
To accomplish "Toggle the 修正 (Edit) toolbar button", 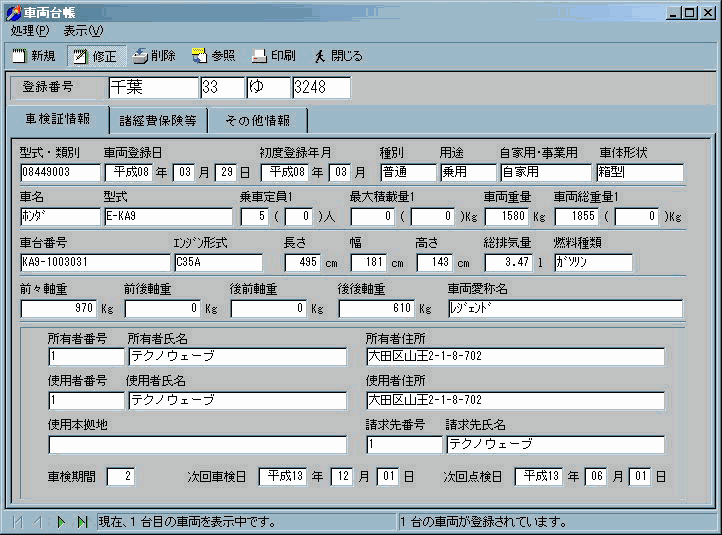I will (94, 56).
